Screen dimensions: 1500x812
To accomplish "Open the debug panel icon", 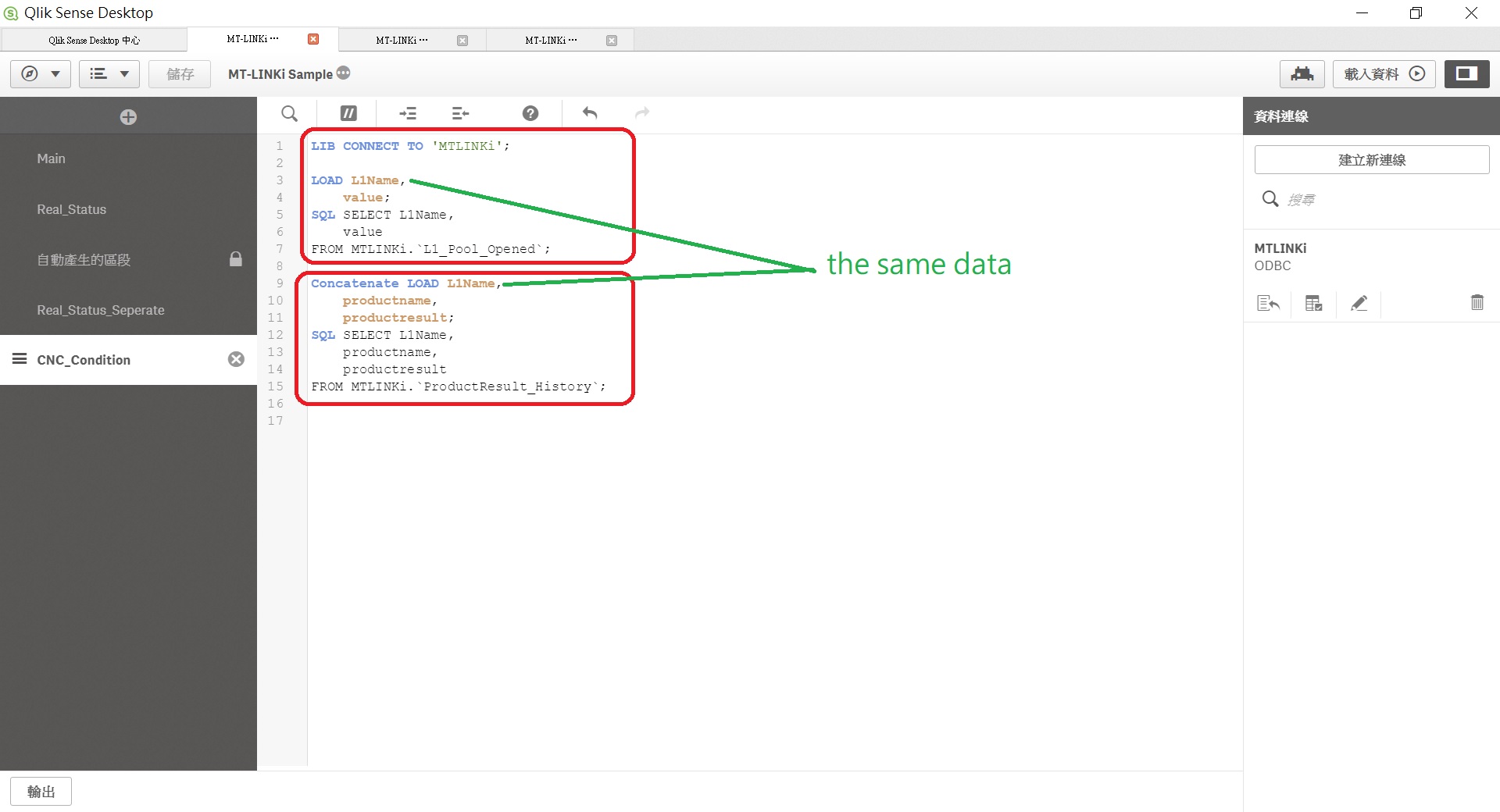I will (1302, 74).
